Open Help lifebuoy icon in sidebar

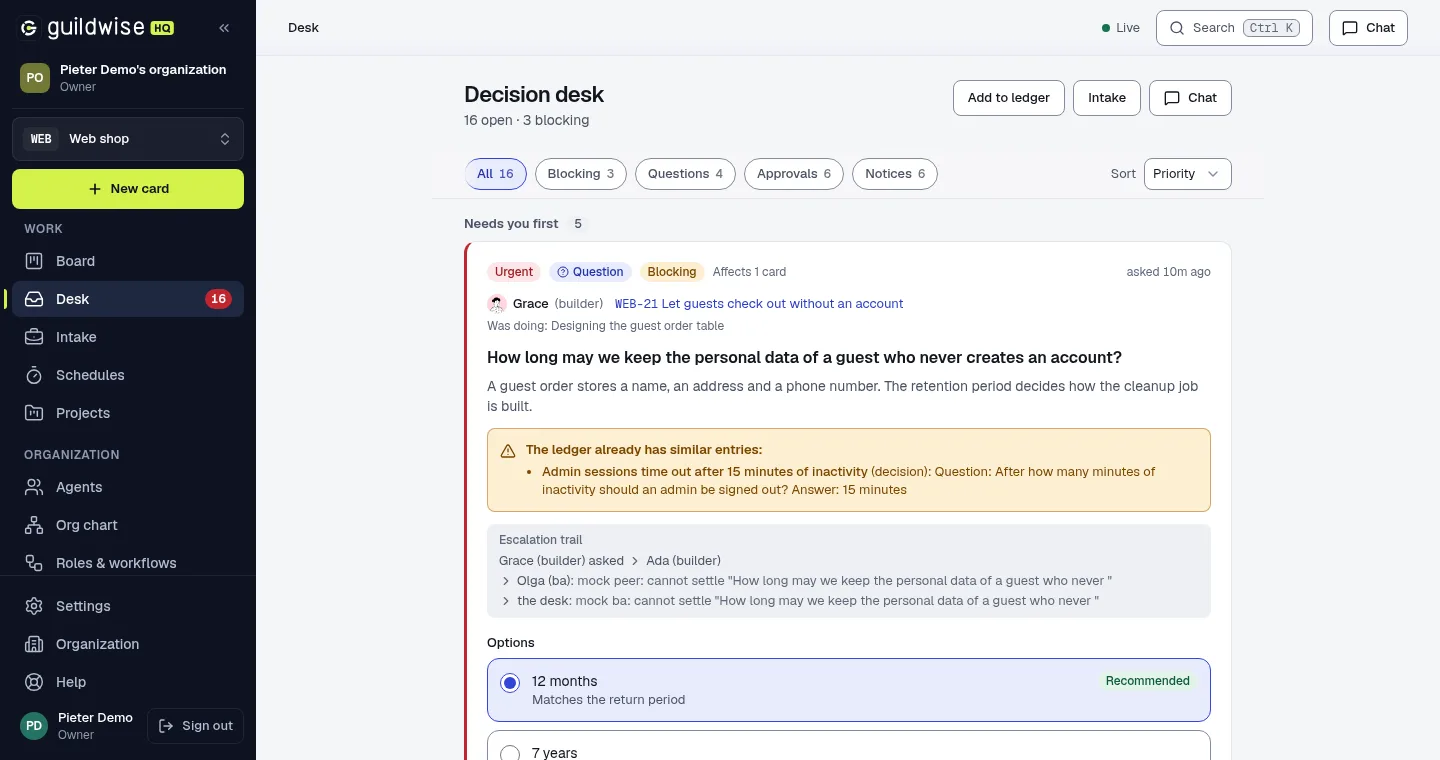coord(34,682)
